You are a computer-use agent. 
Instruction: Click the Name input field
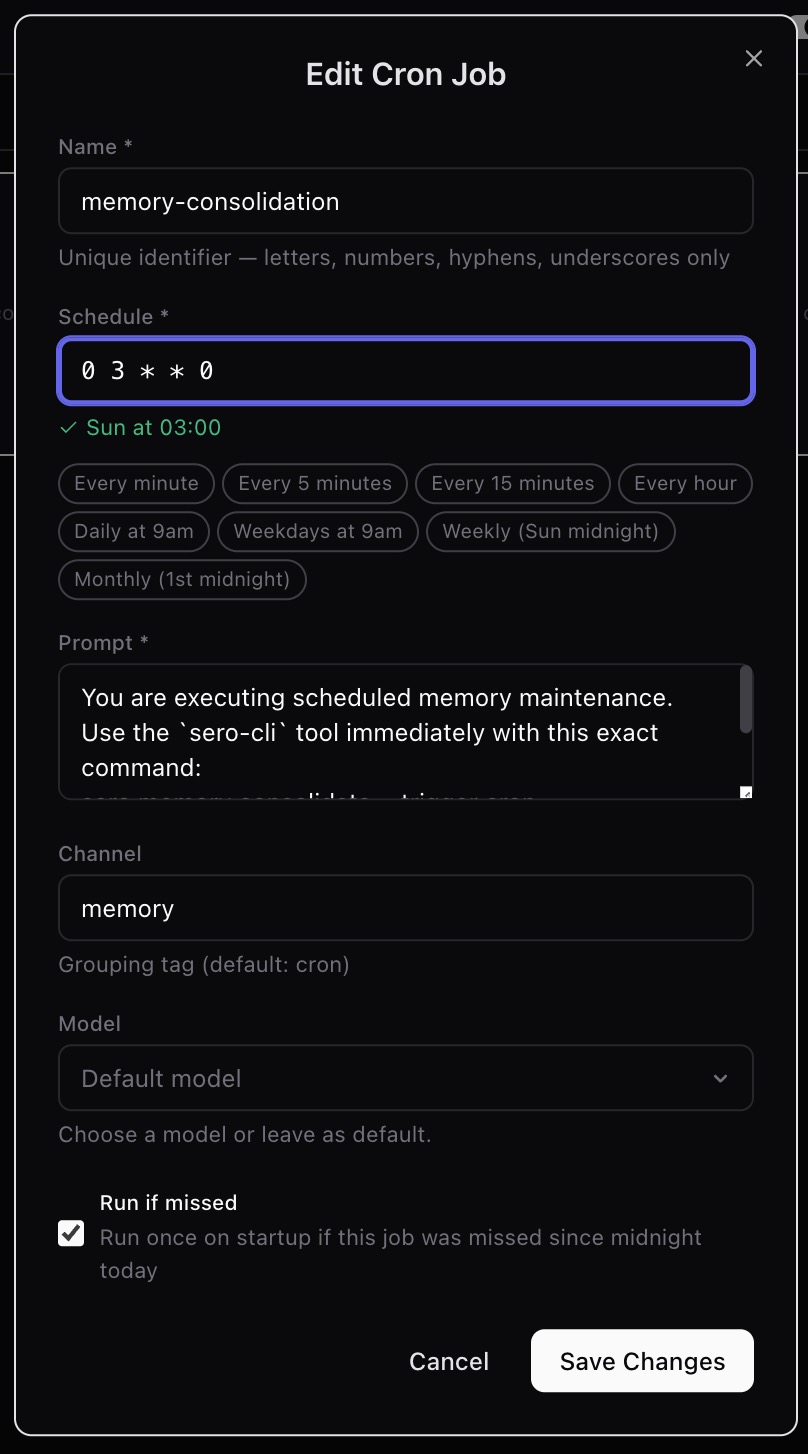click(405, 201)
